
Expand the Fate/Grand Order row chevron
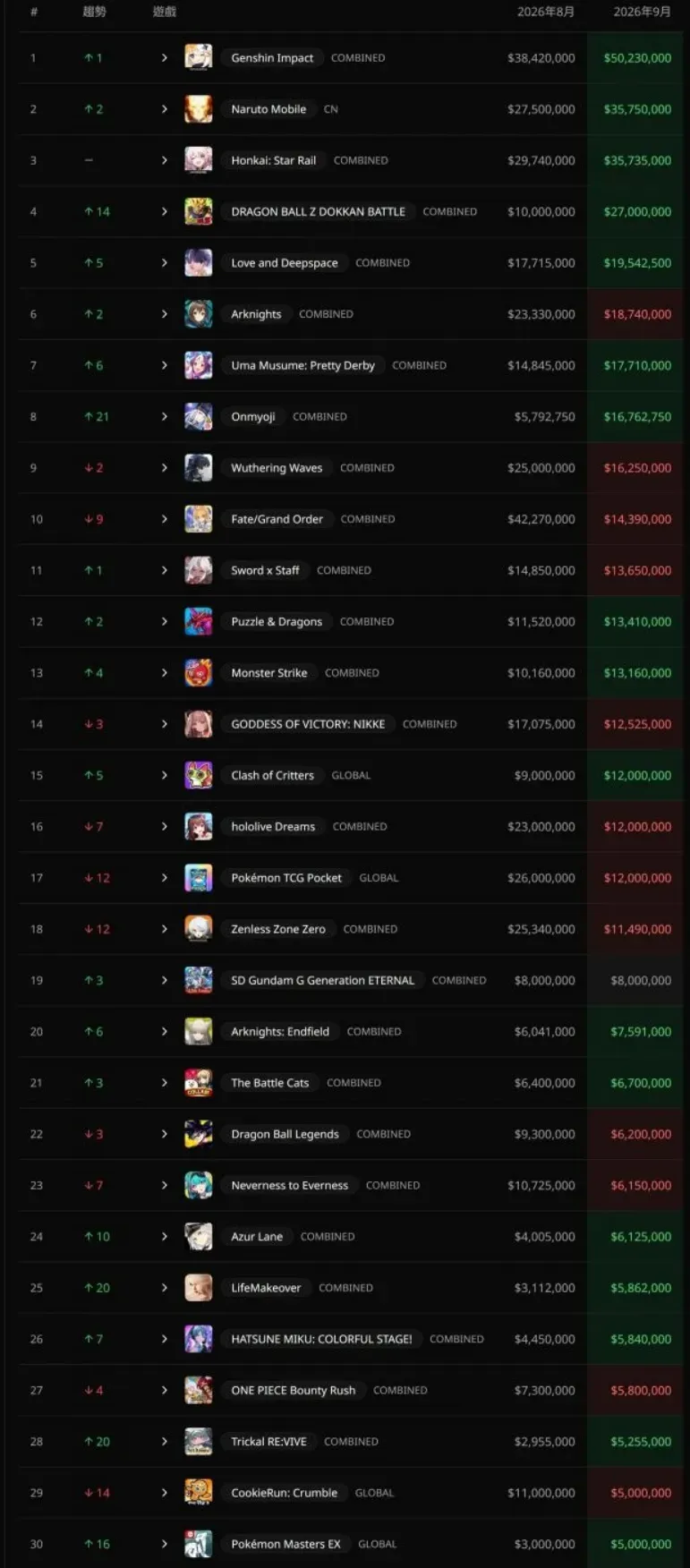[x=165, y=519]
